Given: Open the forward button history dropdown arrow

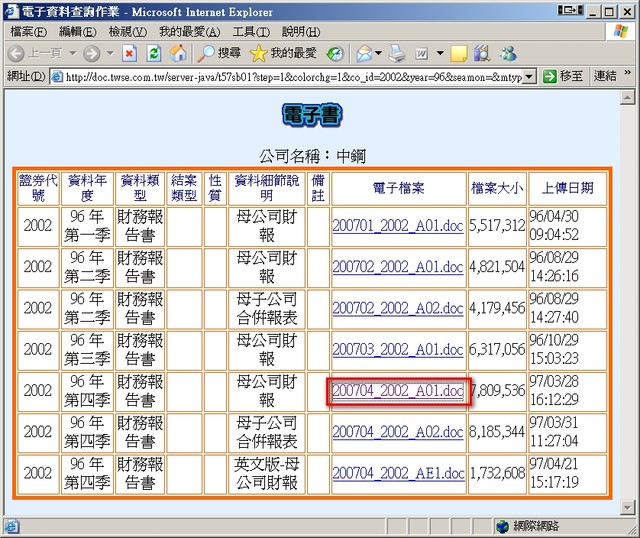Looking at the screenshot, I should 110,53.
